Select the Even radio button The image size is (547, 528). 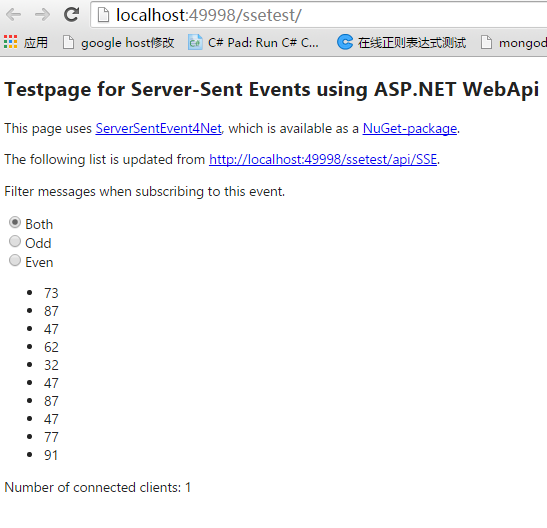(15, 260)
